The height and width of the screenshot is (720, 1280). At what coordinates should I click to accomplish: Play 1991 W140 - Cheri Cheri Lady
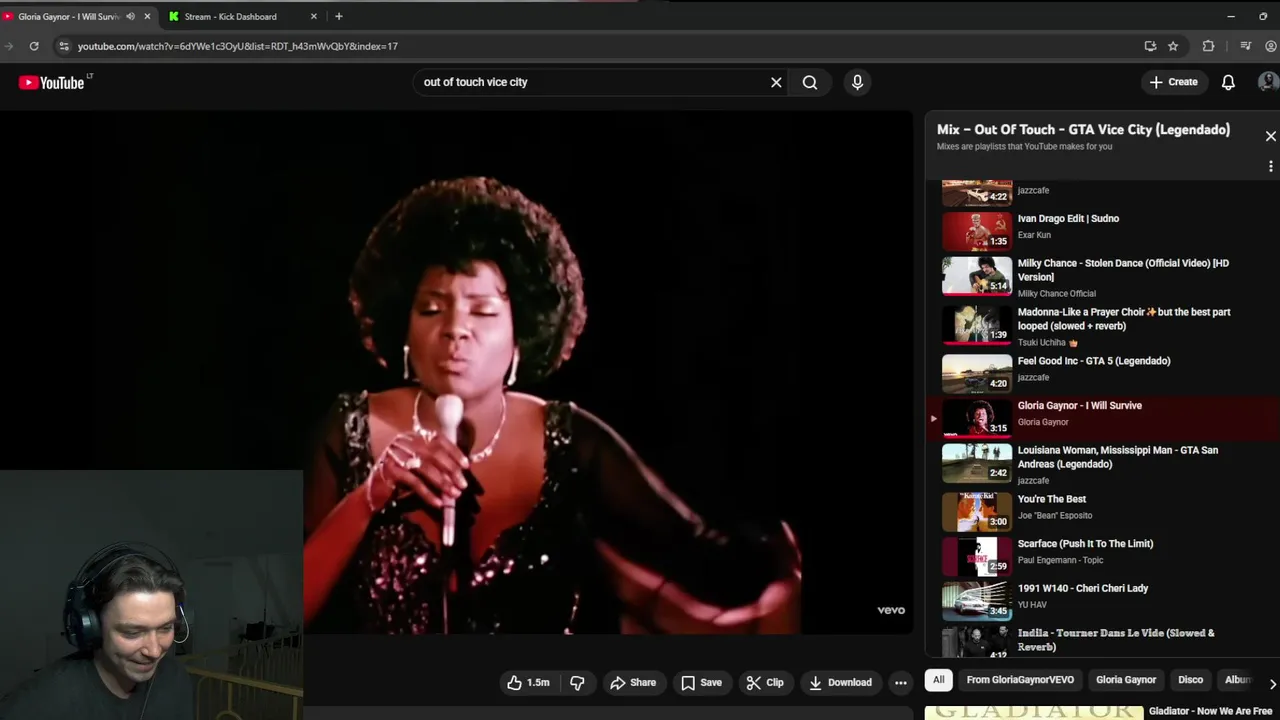click(x=1082, y=588)
